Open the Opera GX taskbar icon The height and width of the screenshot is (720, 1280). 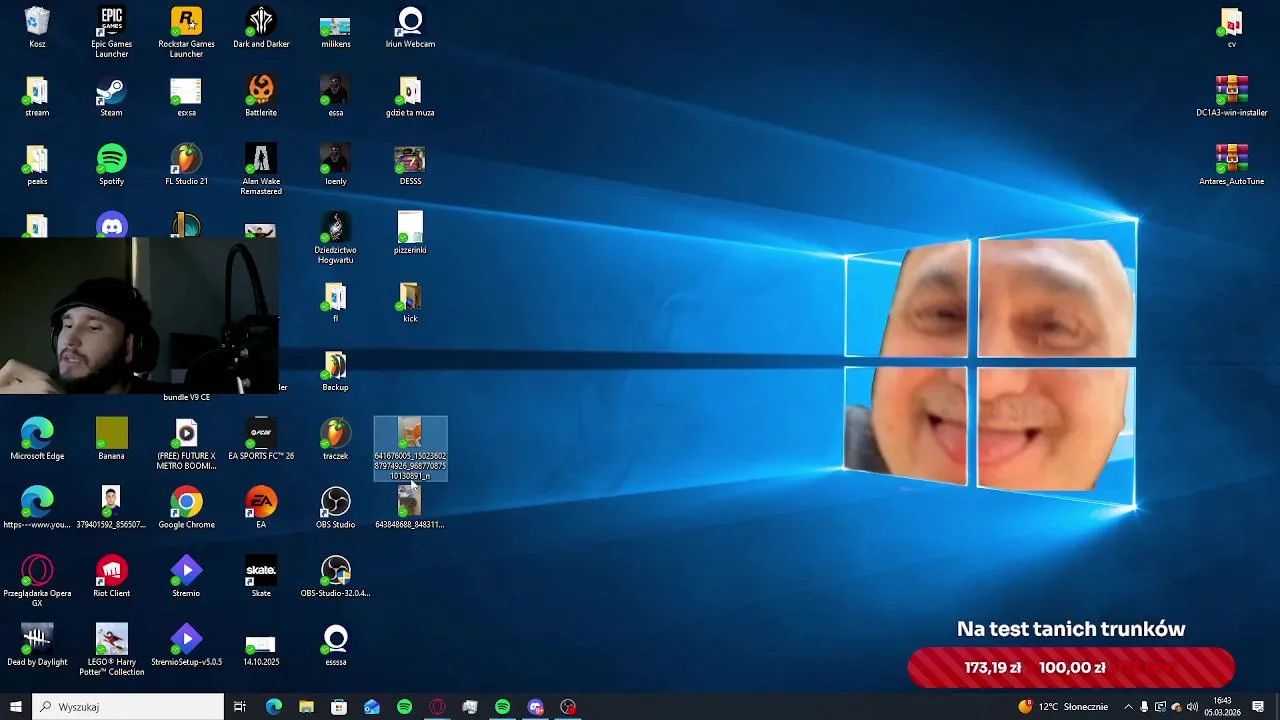[437, 707]
